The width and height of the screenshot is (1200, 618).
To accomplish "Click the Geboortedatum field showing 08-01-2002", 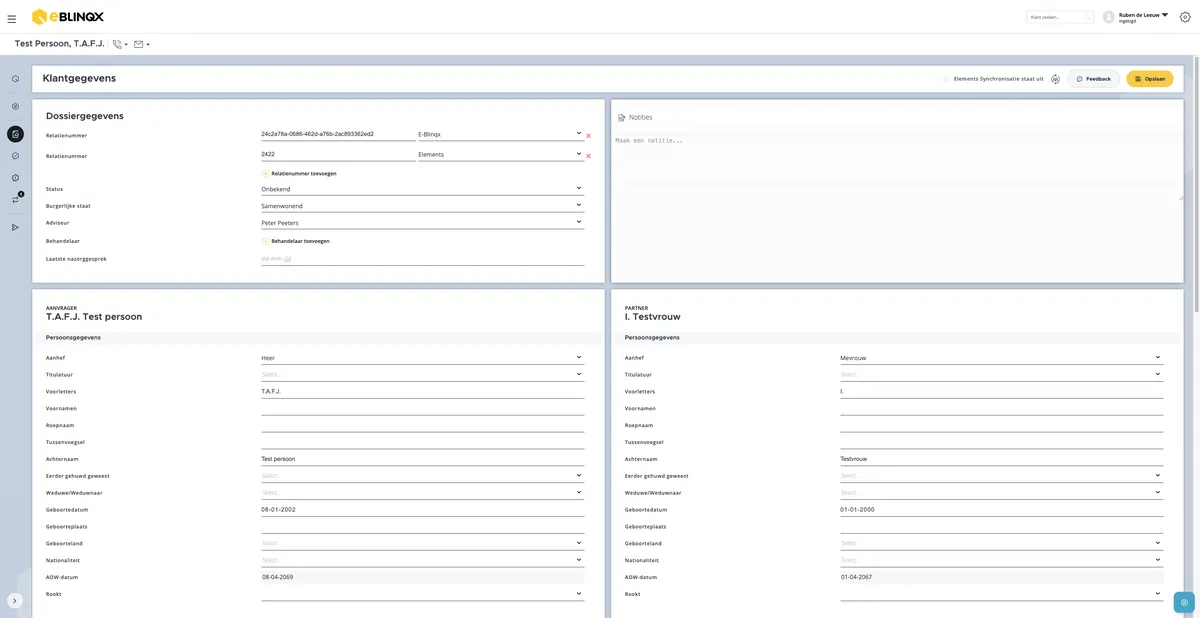I will point(422,510).
